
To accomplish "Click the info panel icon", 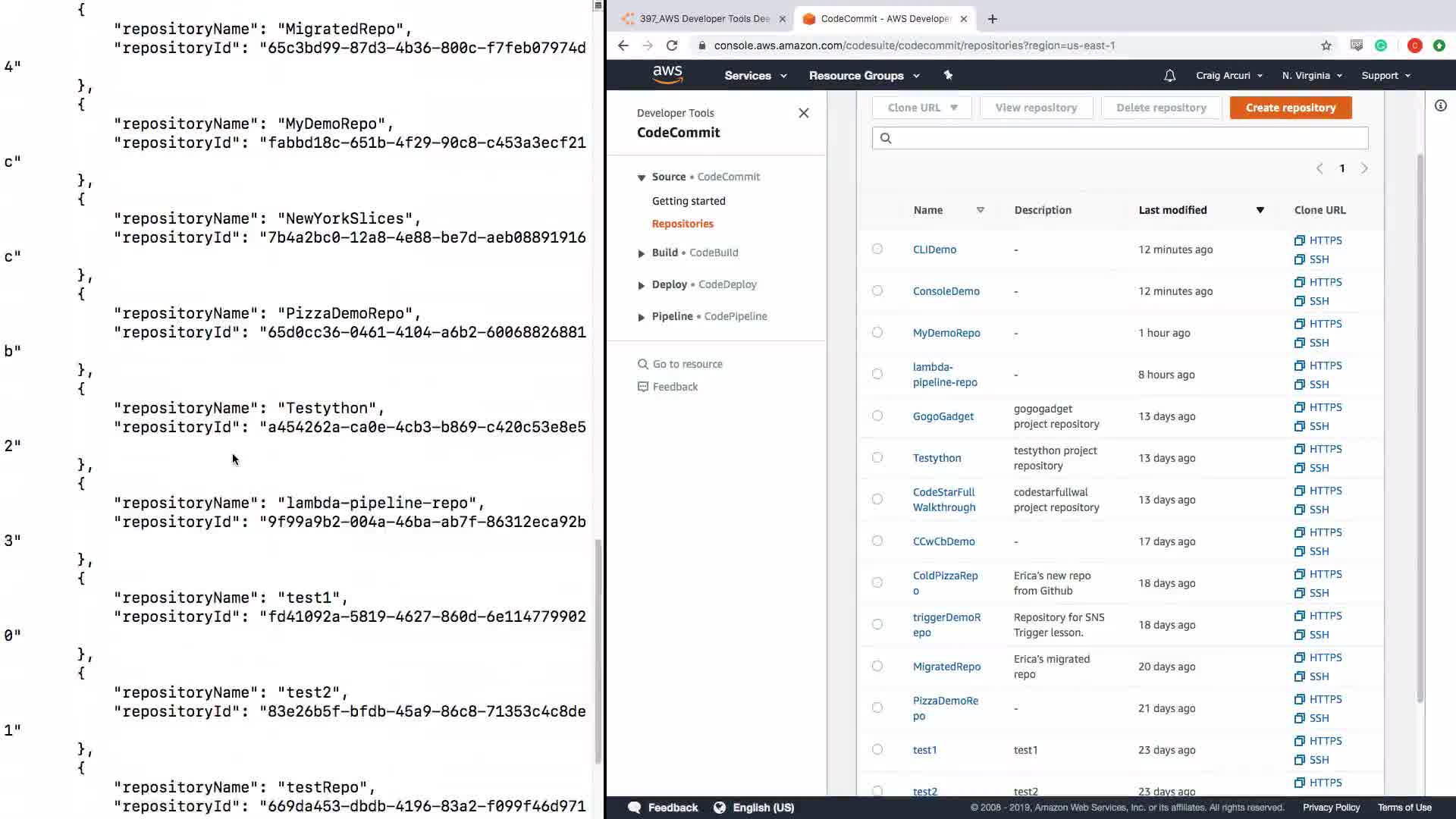I will (1440, 106).
